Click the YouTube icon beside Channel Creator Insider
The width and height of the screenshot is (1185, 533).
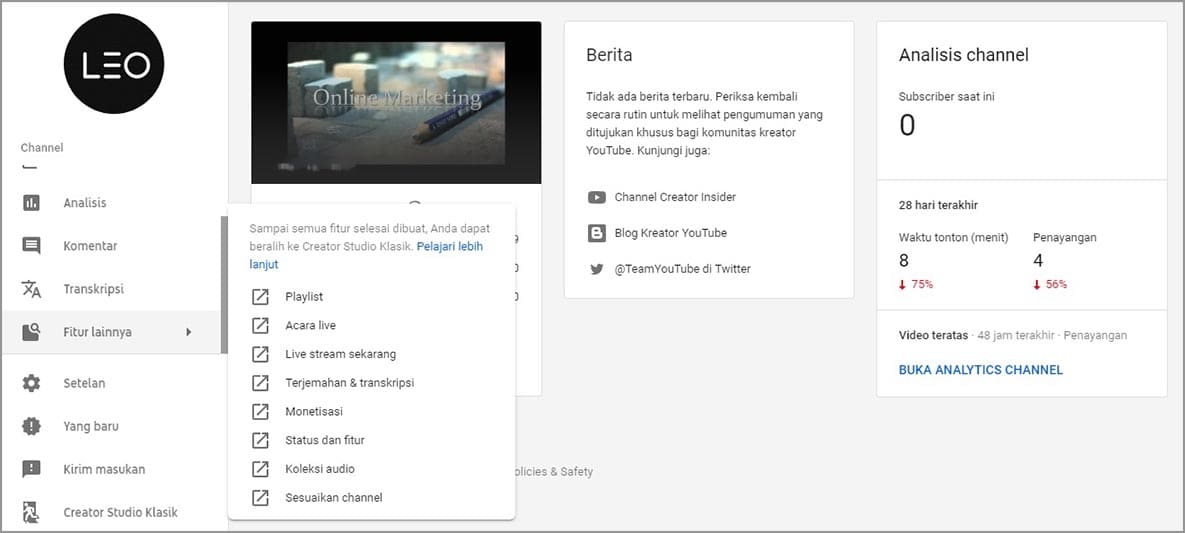pos(597,198)
